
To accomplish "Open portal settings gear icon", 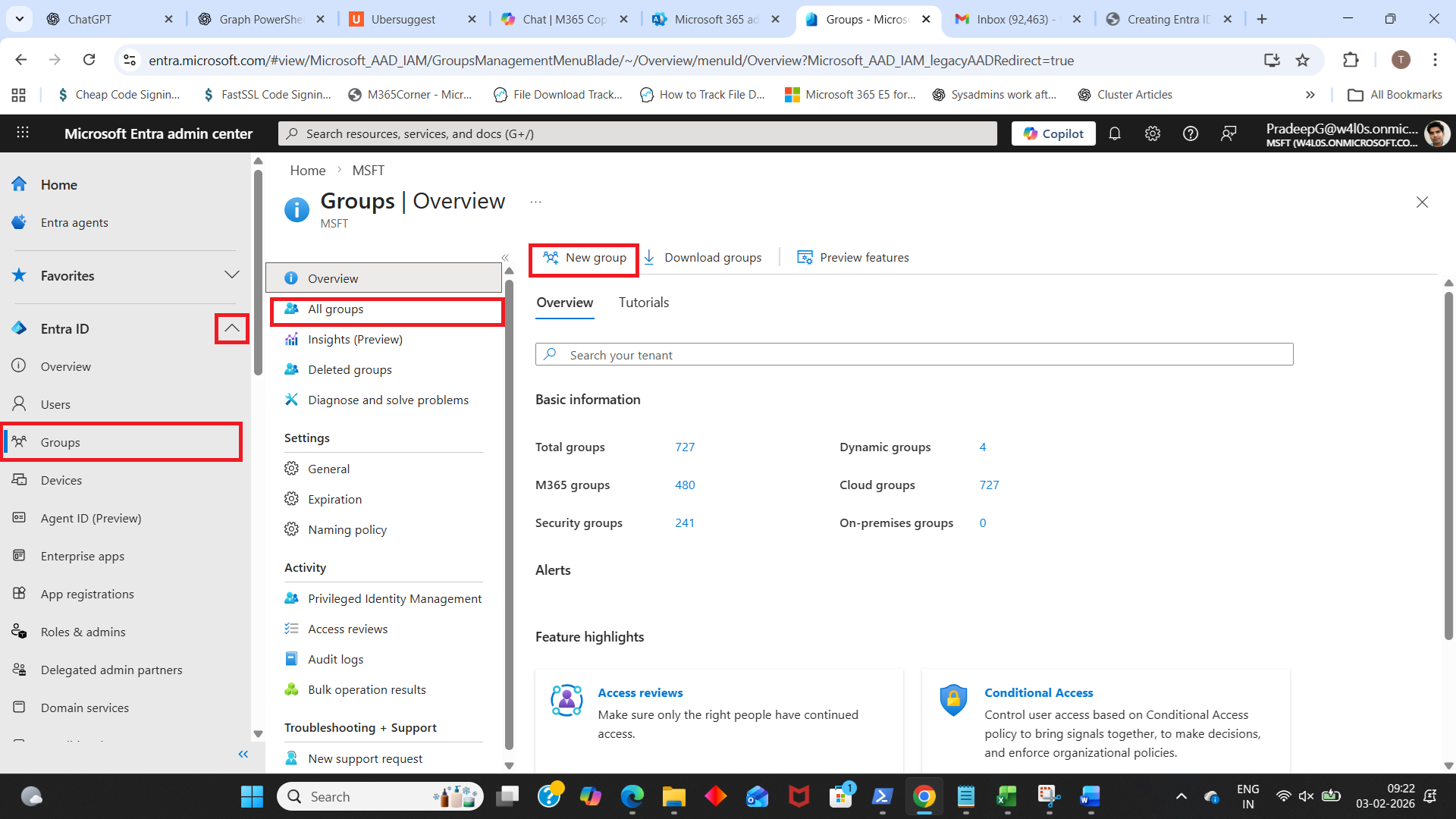I will tap(1152, 133).
